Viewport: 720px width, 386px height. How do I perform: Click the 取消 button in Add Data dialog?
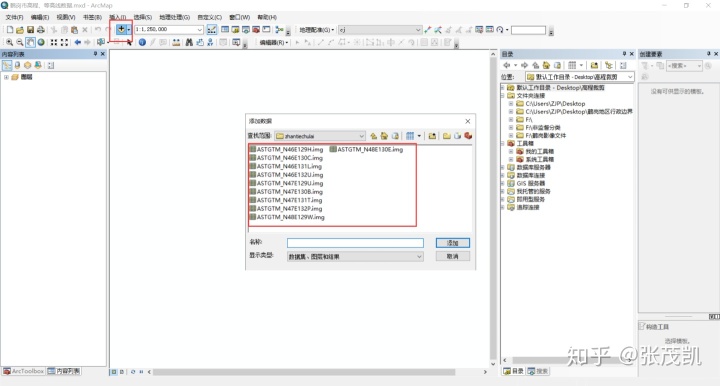[453, 256]
